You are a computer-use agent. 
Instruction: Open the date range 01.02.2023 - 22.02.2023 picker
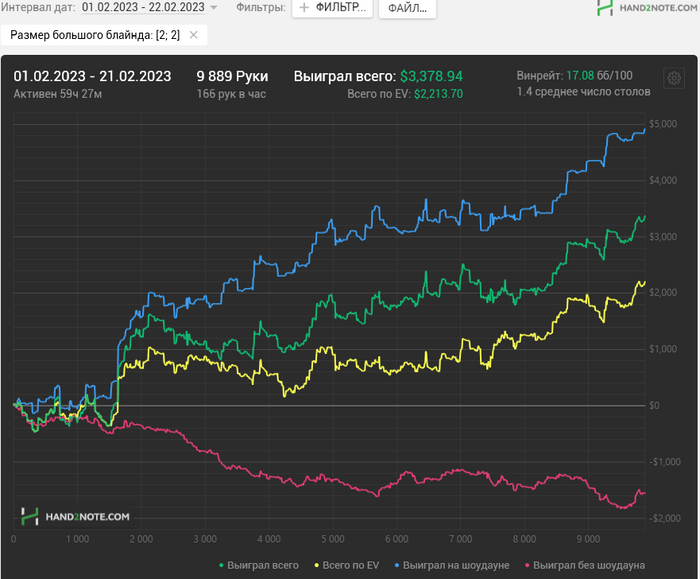143,8
